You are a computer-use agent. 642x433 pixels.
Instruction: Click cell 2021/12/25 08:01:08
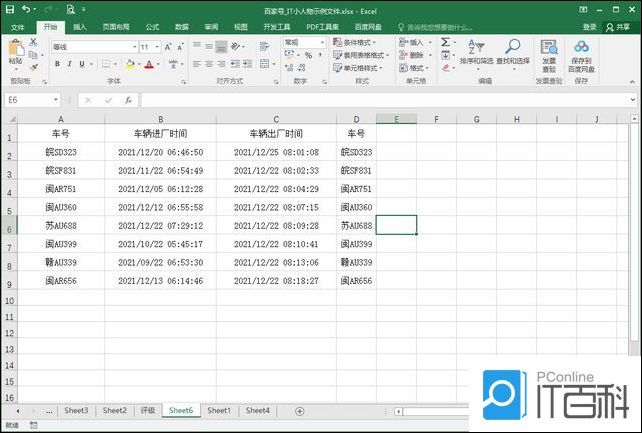coord(276,152)
